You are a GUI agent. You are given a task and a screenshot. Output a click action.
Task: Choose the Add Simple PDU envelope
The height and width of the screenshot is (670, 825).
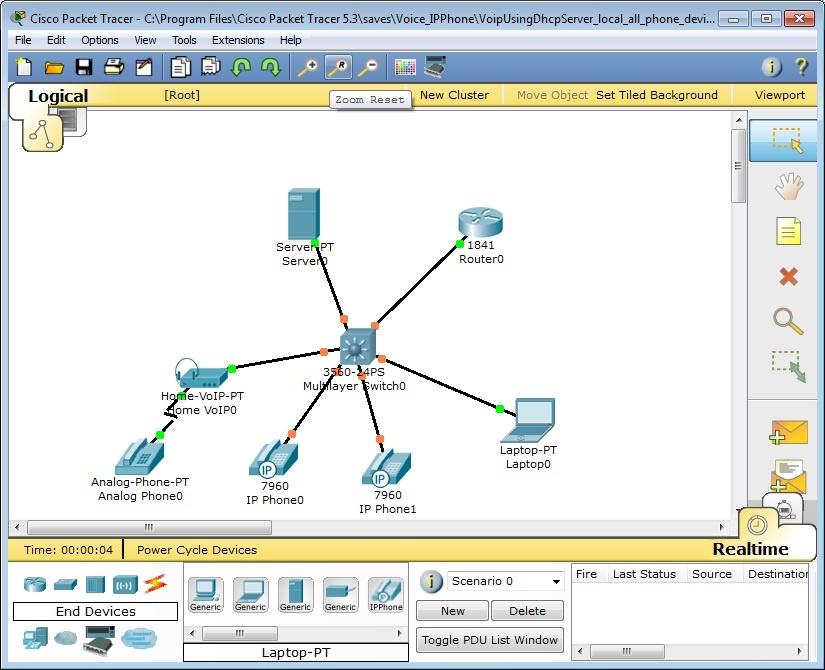(x=788, y=432)
